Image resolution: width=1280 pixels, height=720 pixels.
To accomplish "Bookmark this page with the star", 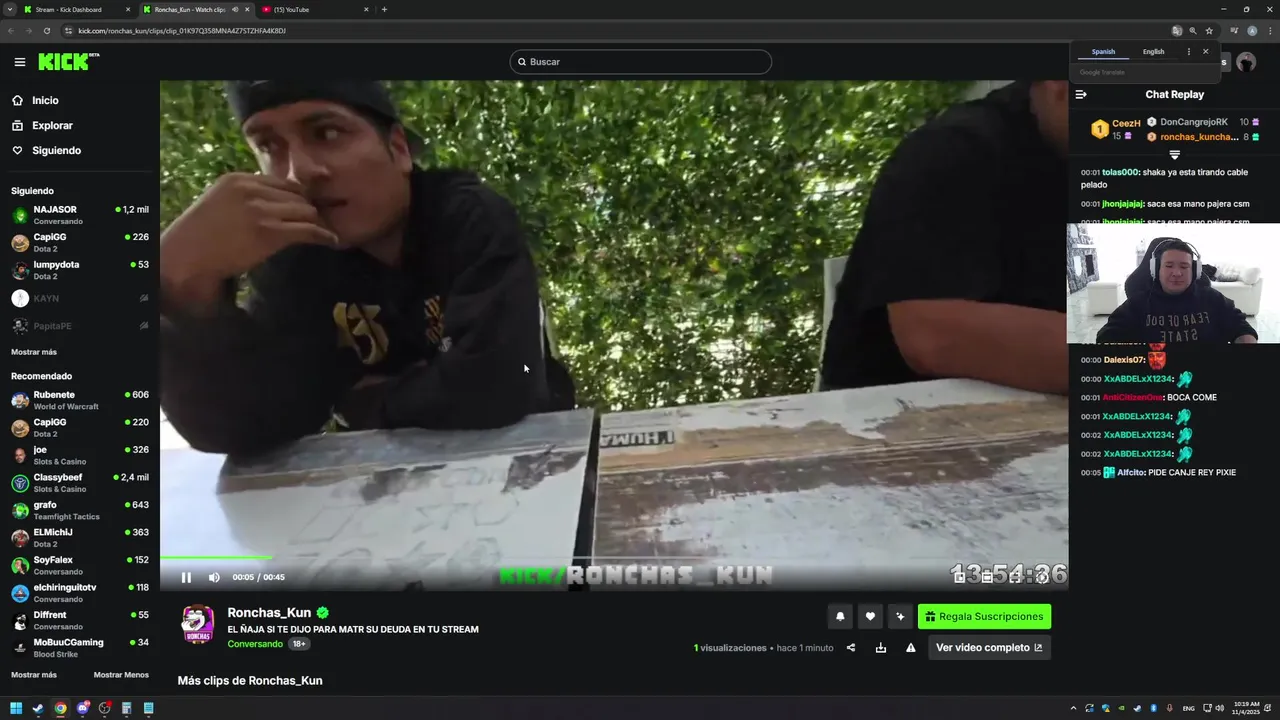I will (1209, 31).
